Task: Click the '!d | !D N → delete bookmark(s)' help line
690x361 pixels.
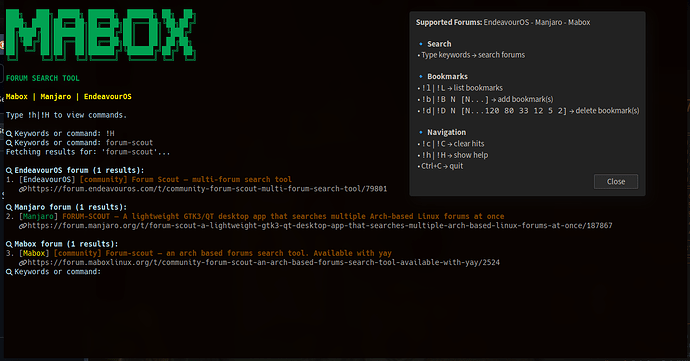Action: (529, 111)
